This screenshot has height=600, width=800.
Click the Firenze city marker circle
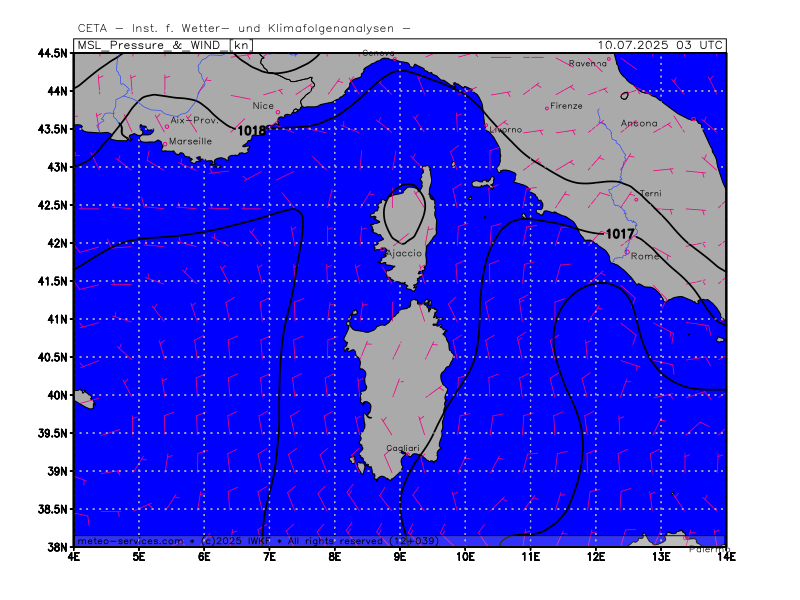coord(547,108)
